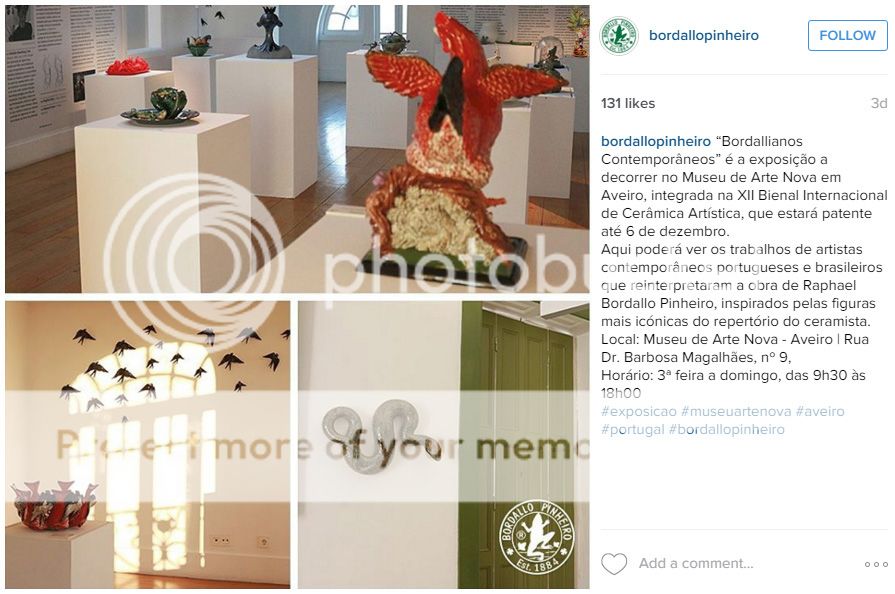Image resolution: width=895 pixels, height=594 pixels.
Task: Open the #aveiro hashtag
Action: pos(820,411)
